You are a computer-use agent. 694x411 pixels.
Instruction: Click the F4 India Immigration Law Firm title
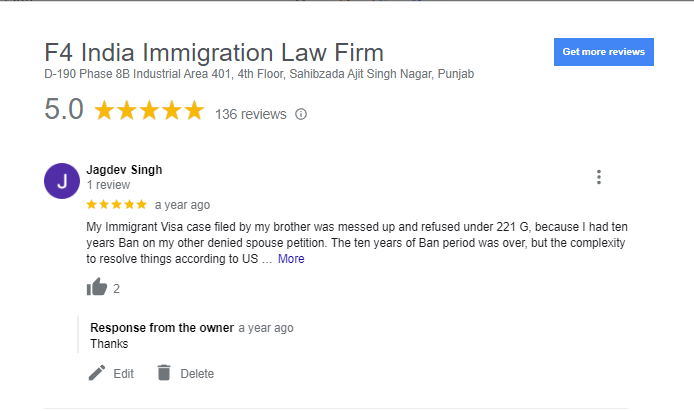tap(214, 53)
